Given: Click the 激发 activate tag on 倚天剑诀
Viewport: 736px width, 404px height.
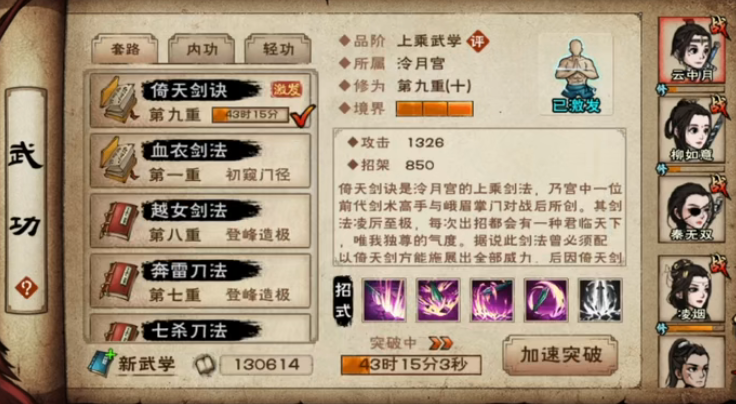Looking at the screenshot, I should (286, 90).
